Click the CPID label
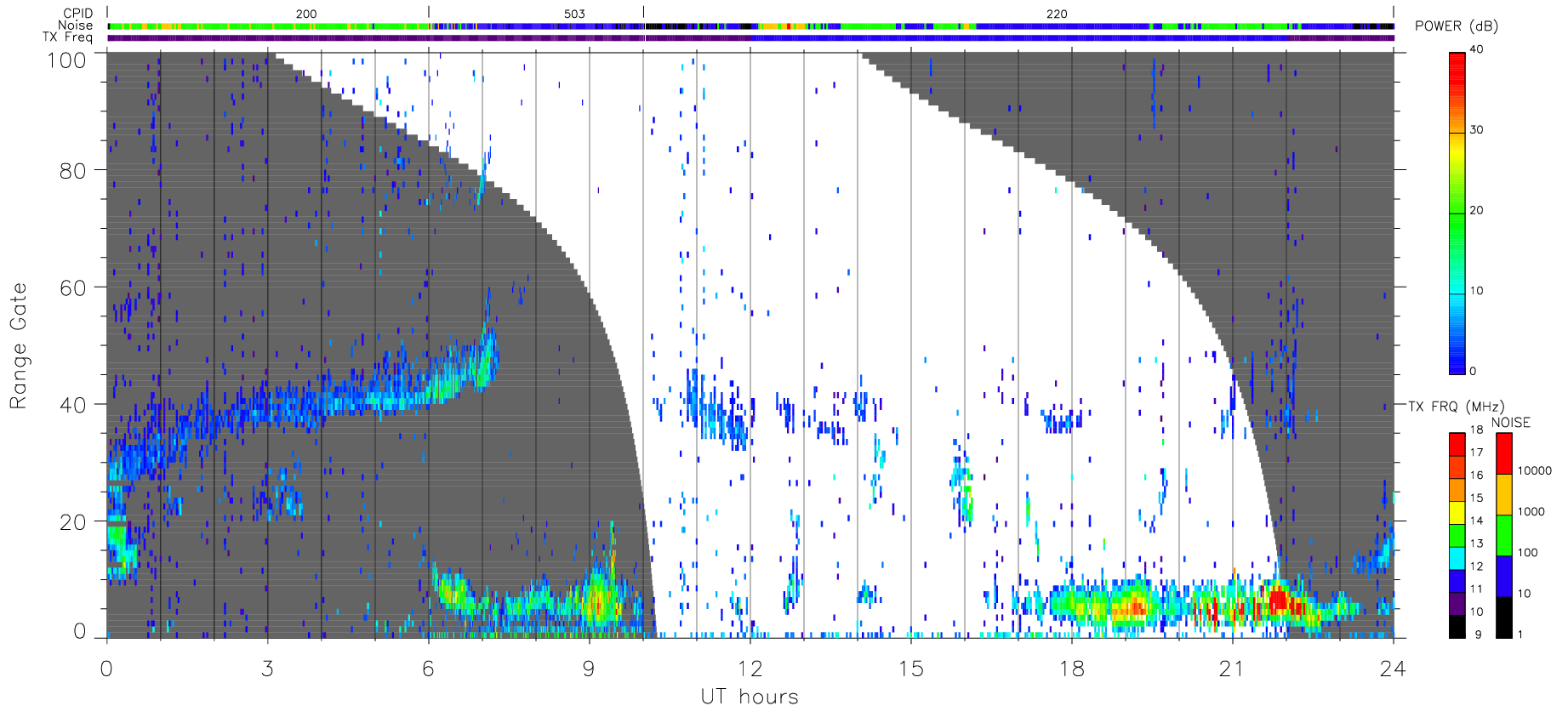 [x=78, y=14]
